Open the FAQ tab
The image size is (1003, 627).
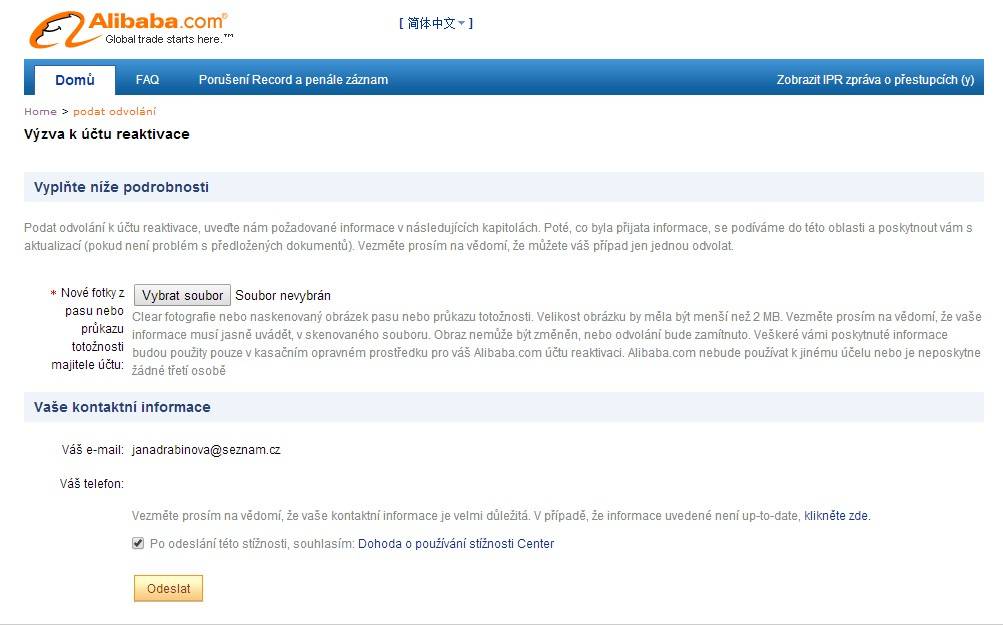click(147, 80)
